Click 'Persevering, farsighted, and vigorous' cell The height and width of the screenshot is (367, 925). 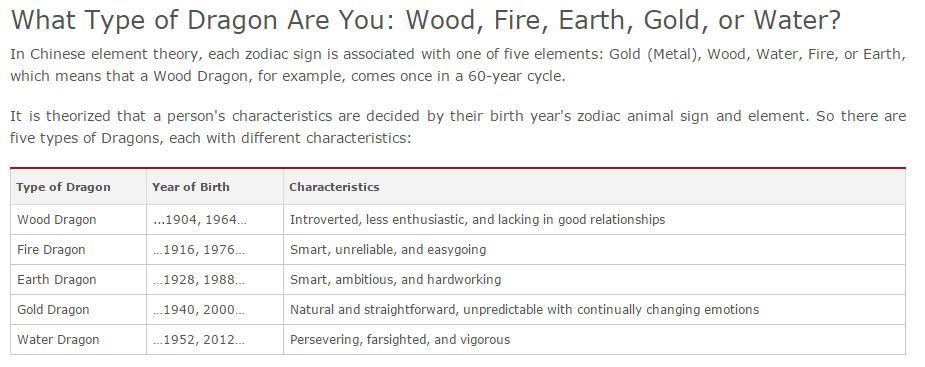tap(594, 340)
